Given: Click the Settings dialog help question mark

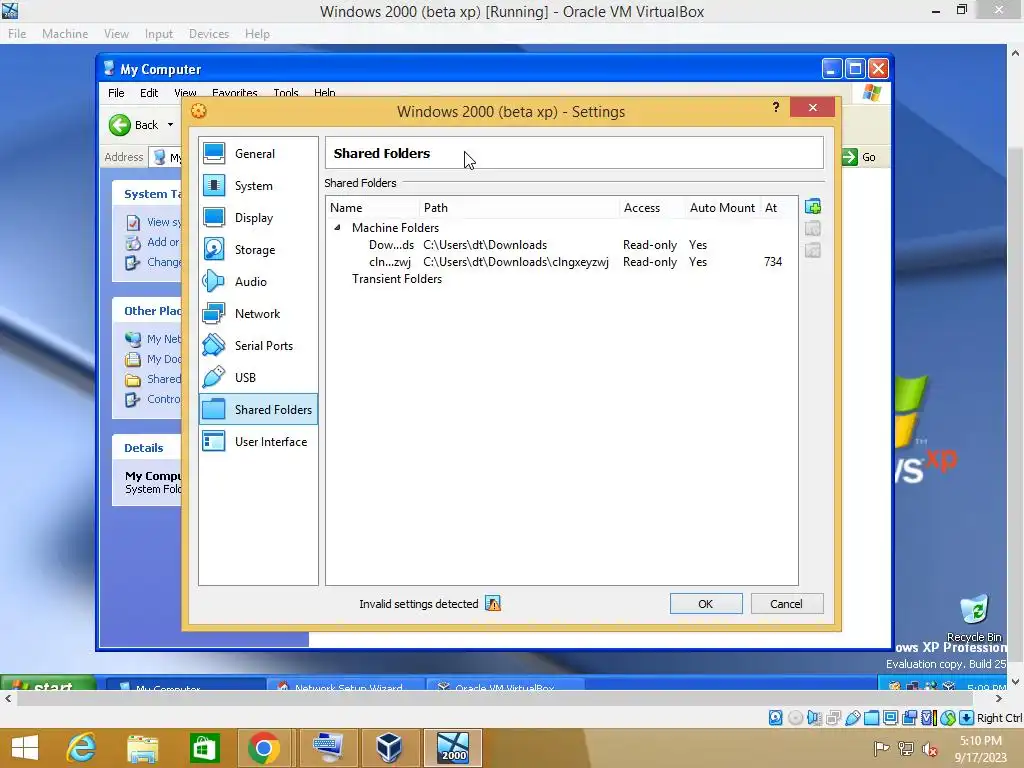Looking at the screenshot, I should tap(776, 107).
